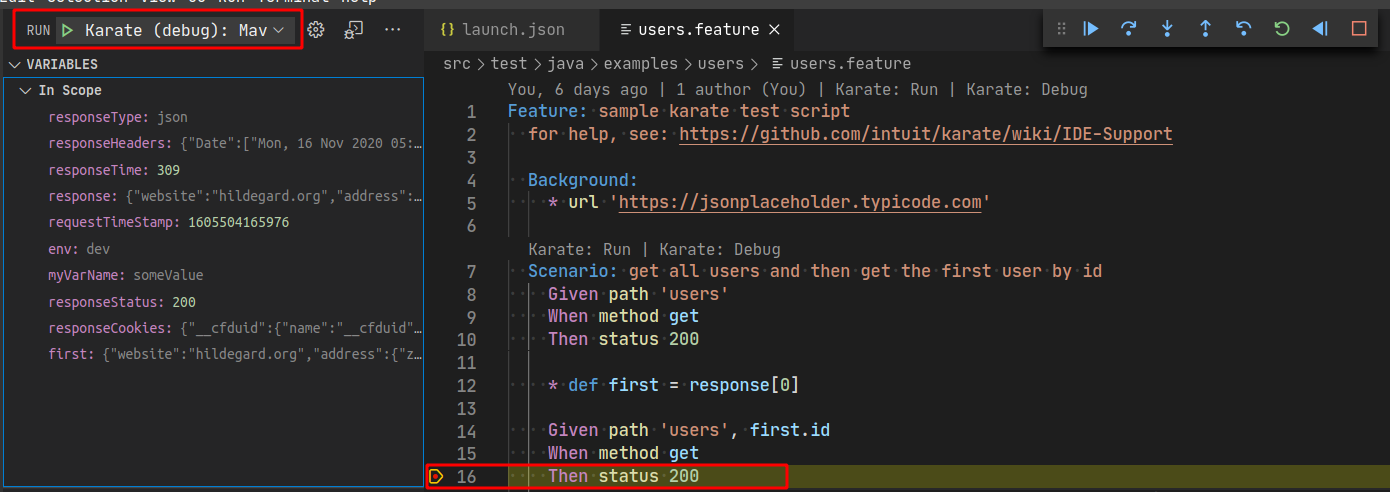Open launch.json via the gear icon
Viewport: 1390px width, 492px height.
(x=316, y=30)
